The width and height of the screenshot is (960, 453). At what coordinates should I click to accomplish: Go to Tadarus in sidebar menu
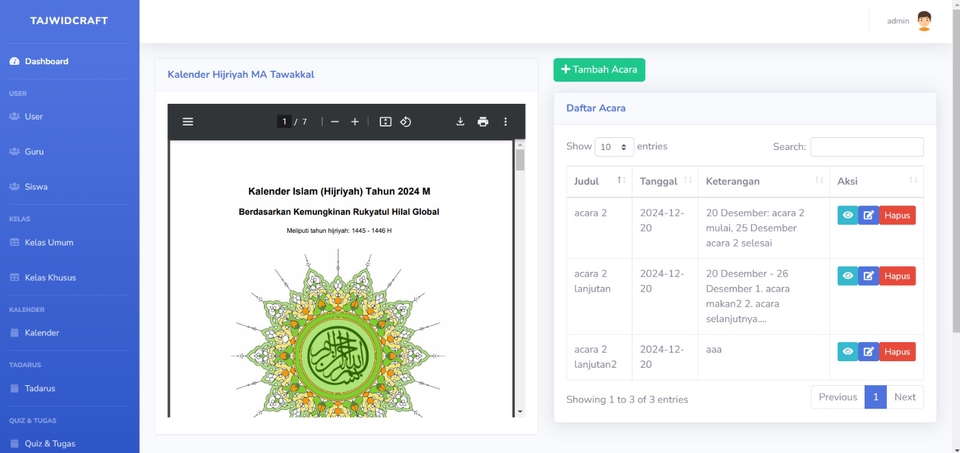click(40, 388)
